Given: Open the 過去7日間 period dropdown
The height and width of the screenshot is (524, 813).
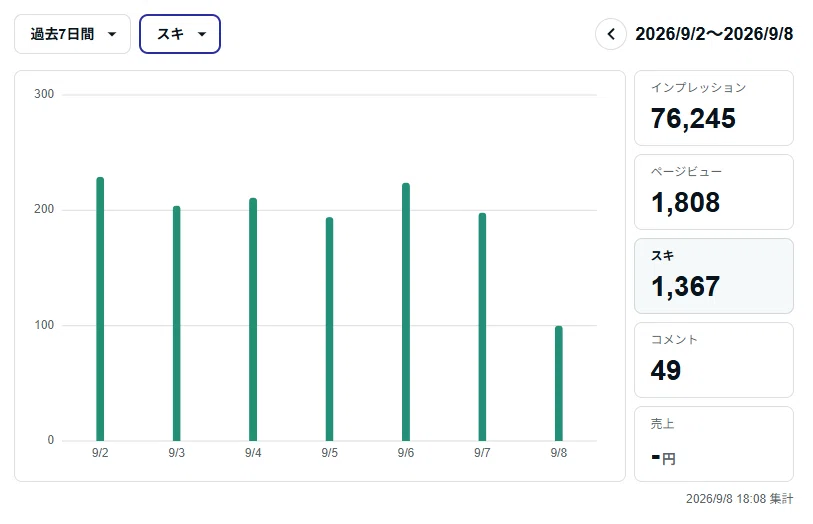Looking at the screenshot, I should [72, 34].
